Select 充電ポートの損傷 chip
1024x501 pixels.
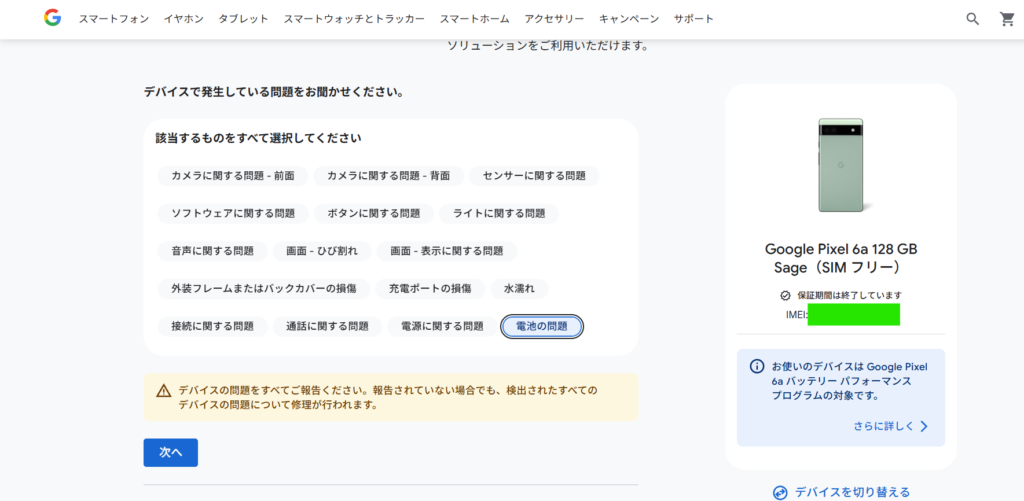tap(430, 288)
